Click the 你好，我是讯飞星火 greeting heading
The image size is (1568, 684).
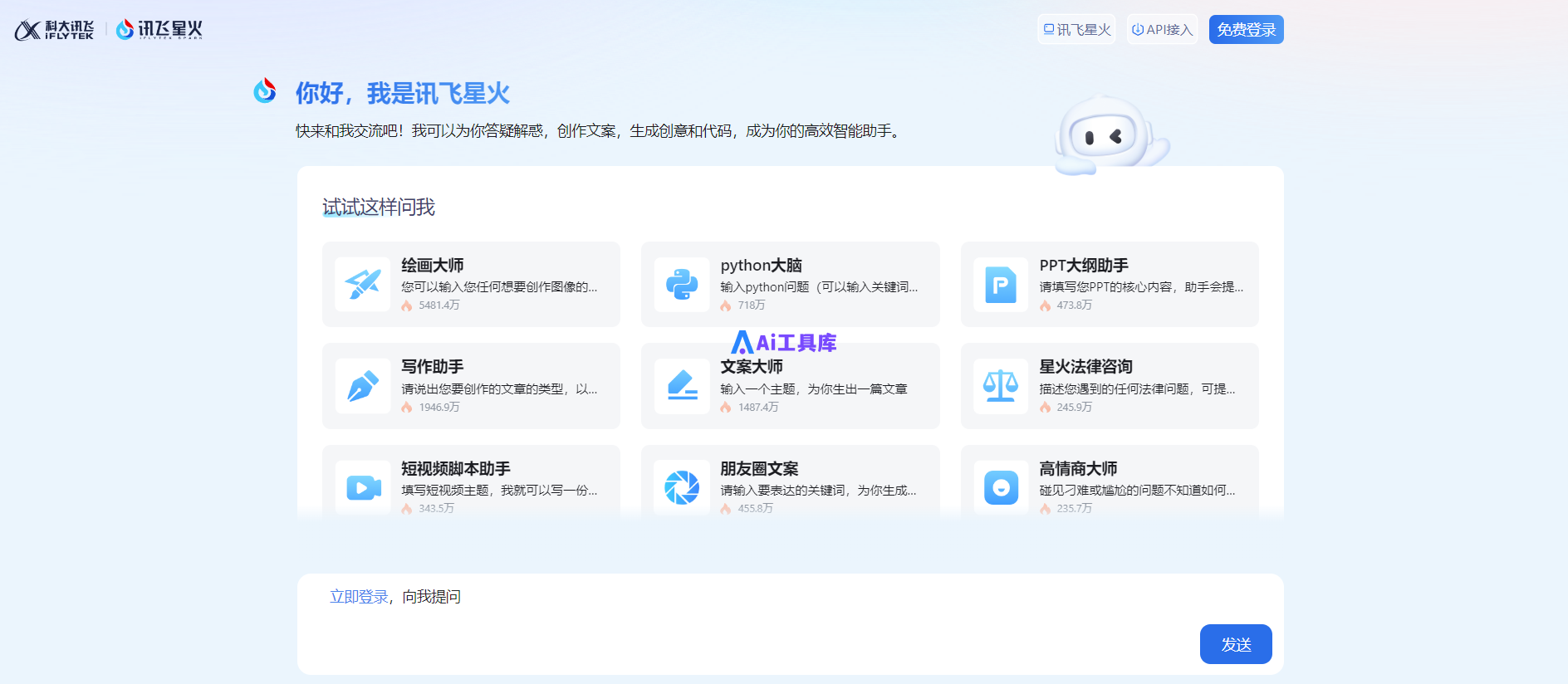coord(402,93)
